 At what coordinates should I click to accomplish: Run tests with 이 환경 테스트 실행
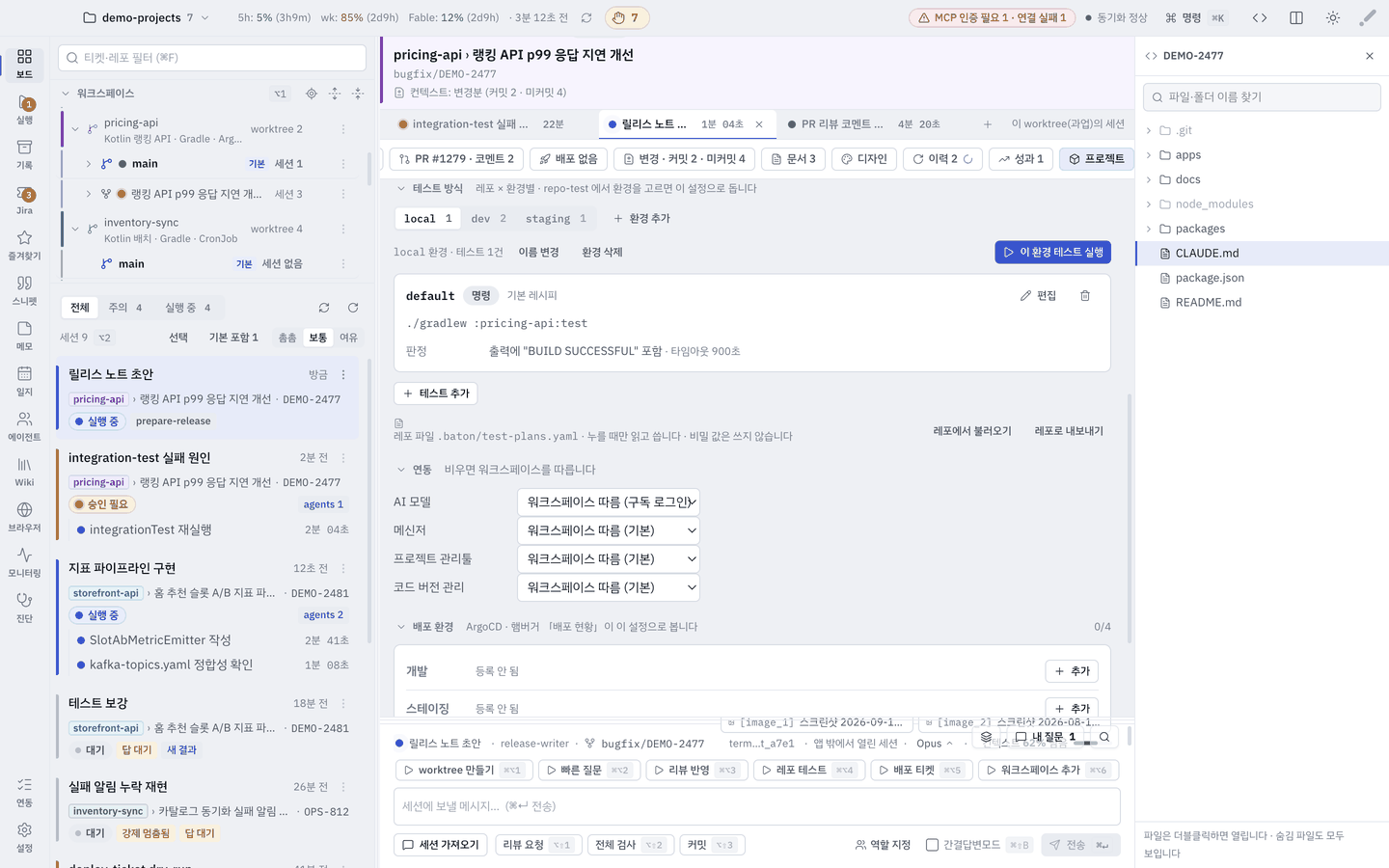(1052, 252)
